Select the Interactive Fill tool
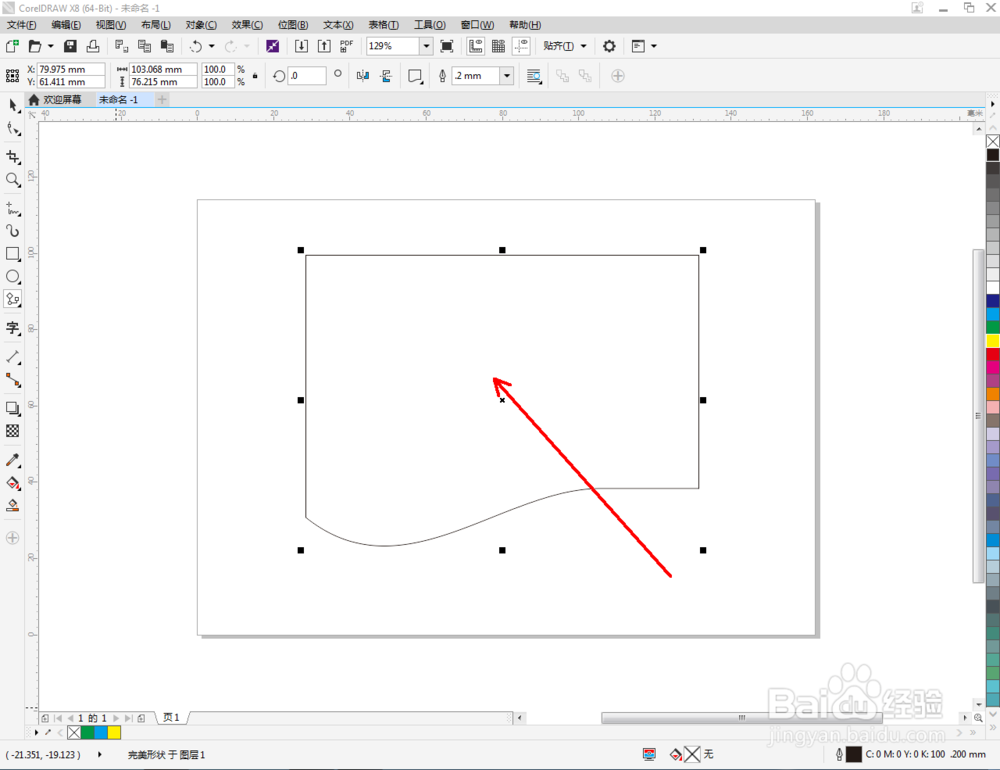The image size is (1000, 770). (x=13, y=483)
